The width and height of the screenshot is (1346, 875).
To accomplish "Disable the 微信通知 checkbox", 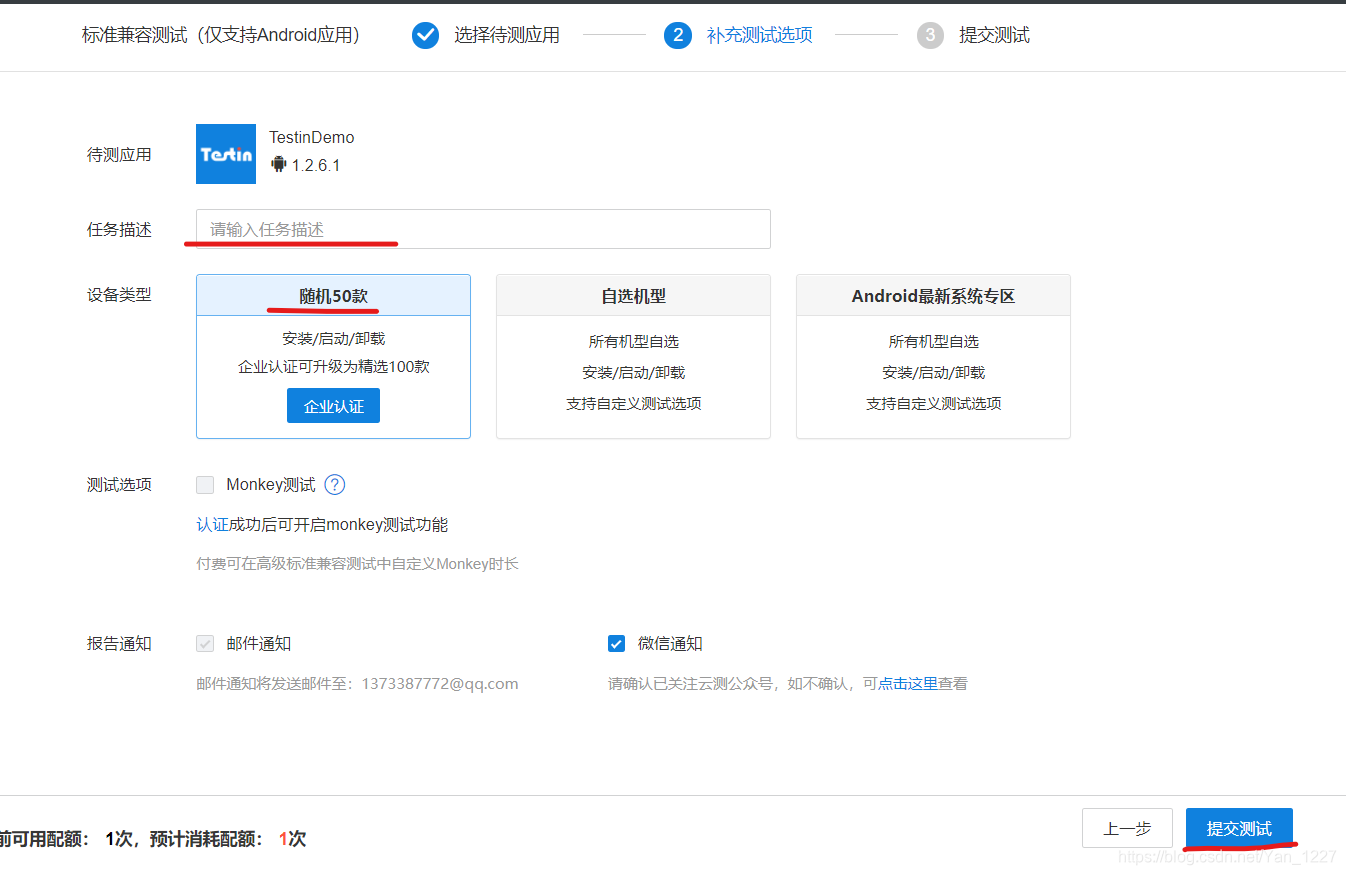I will [x=616, y=643].
